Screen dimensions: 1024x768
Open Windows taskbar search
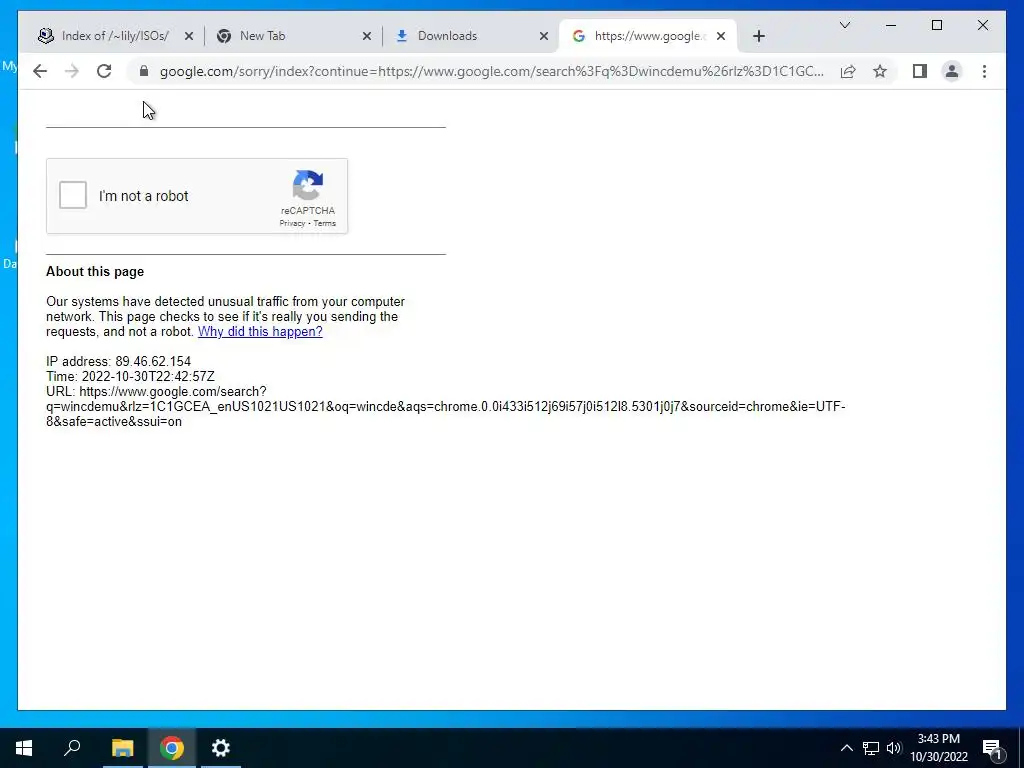(x=72, y=748)
